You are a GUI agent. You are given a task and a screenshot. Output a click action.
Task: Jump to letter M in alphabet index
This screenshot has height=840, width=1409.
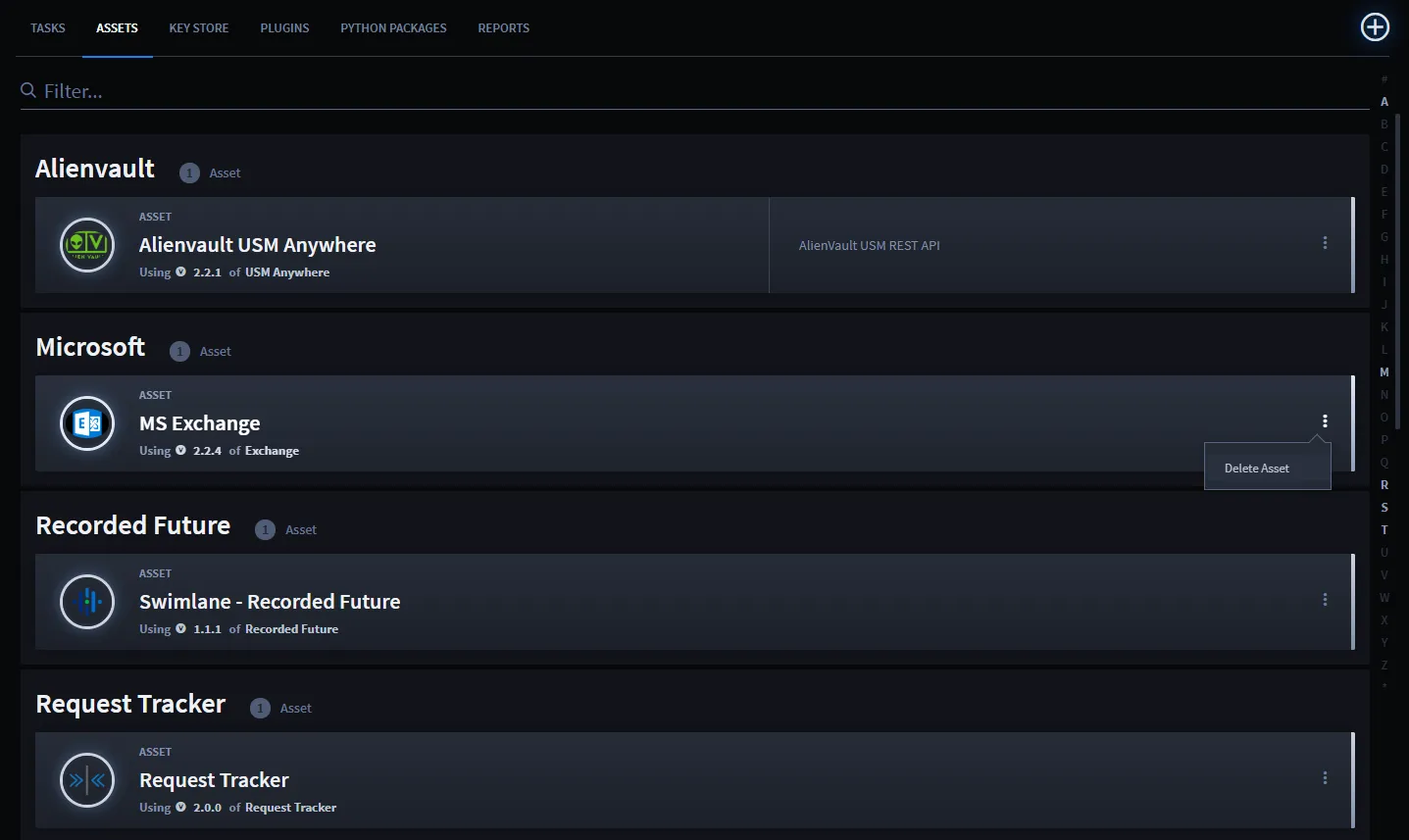coord(1384,372)
